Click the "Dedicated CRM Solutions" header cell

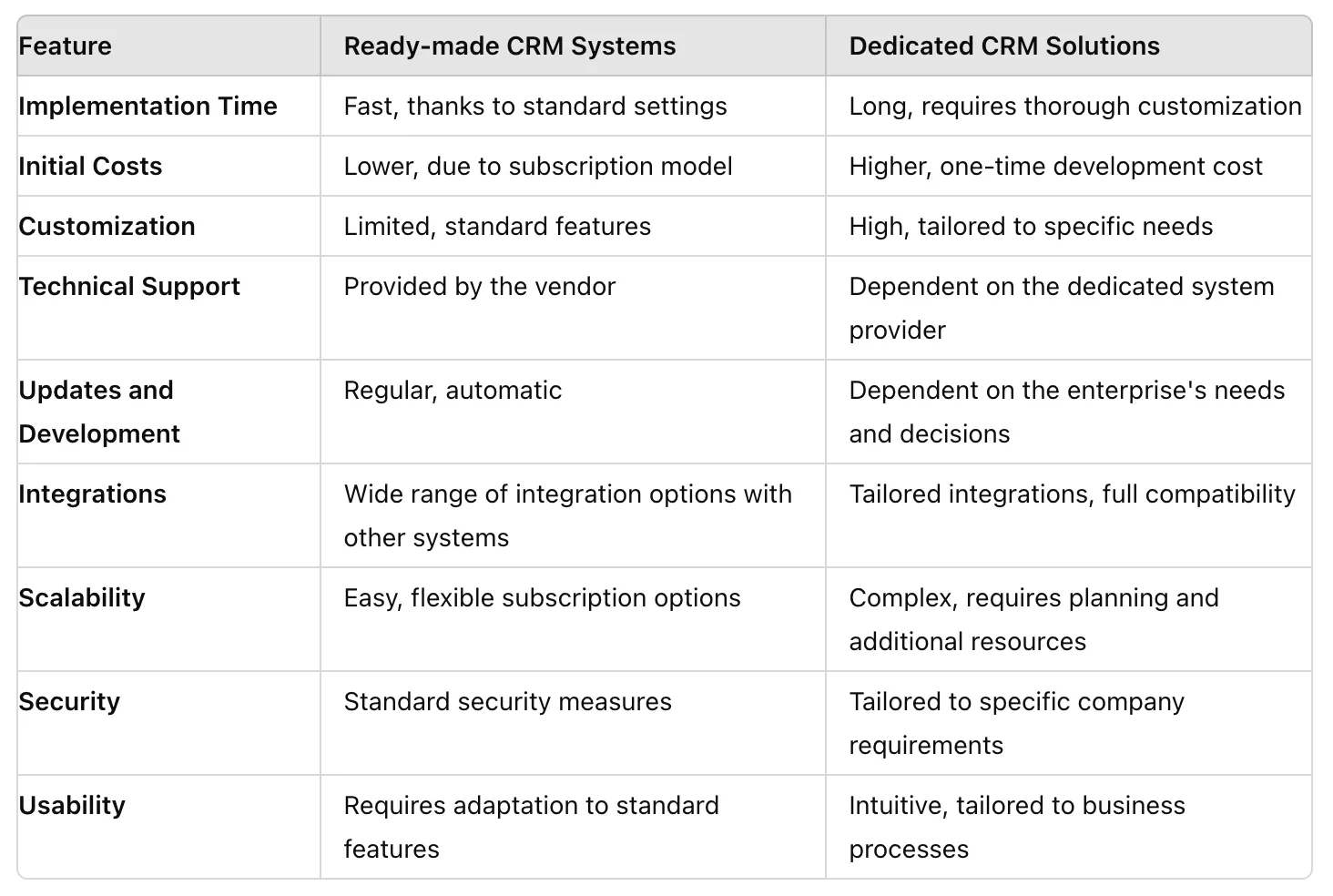(x=1004, y=46)
